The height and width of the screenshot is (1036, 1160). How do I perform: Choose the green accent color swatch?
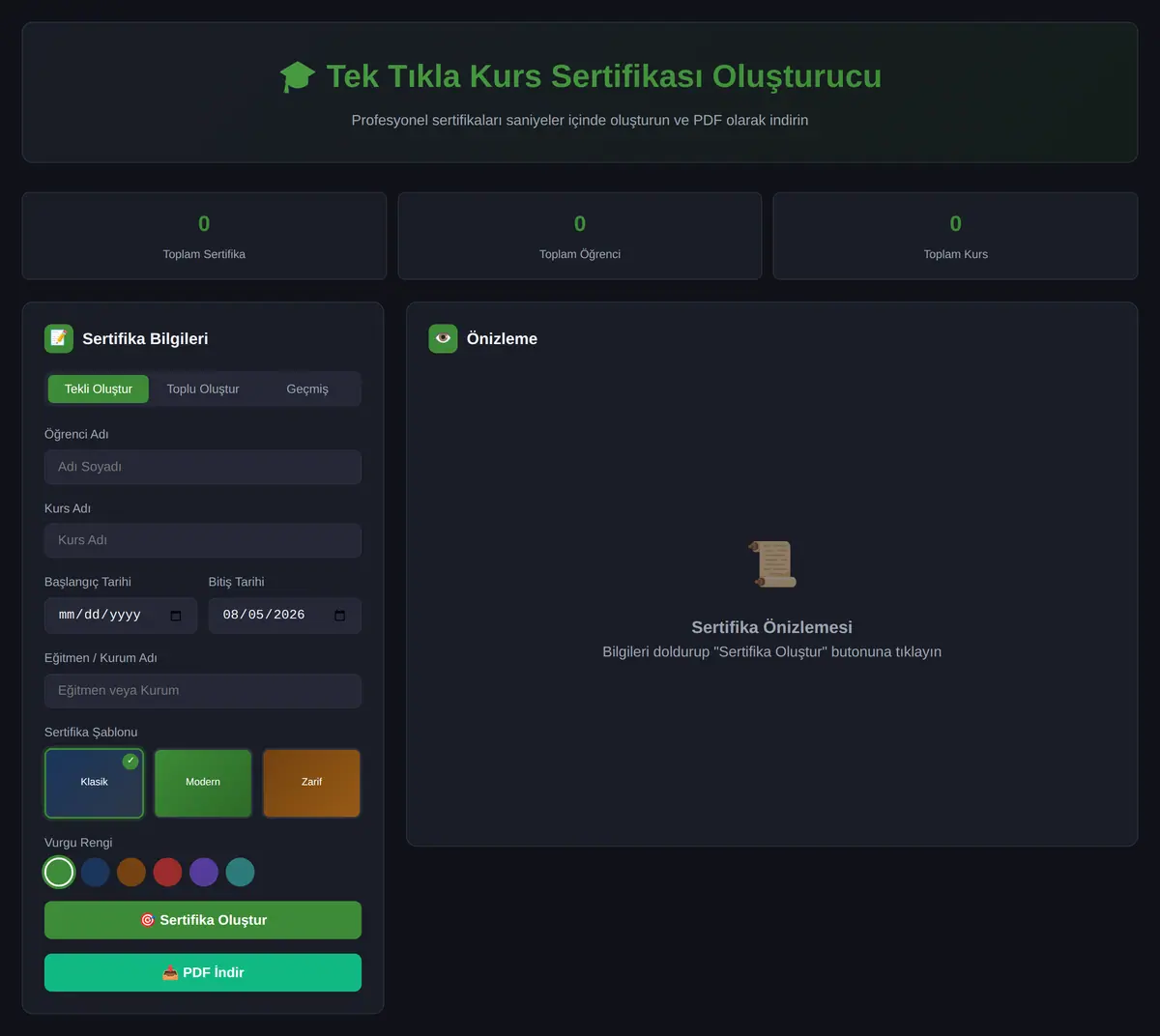(59, 872)
